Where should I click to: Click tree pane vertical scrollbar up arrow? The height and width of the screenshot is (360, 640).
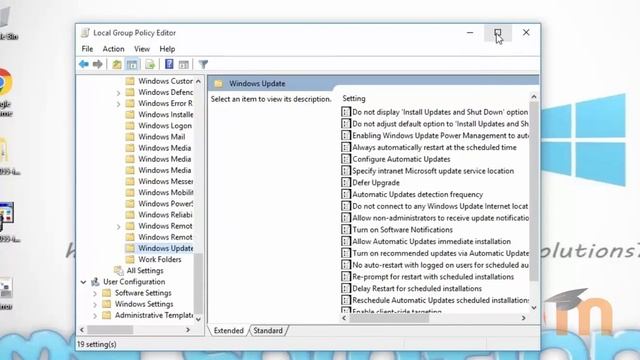tap(198, 81)
